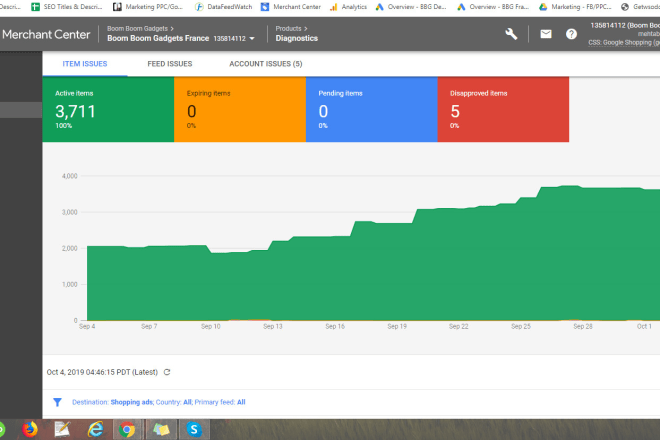The height and width of the screenshot is (440, 660).
Task: Change the Shopping ads destination filter
Action: pos(132,402)
